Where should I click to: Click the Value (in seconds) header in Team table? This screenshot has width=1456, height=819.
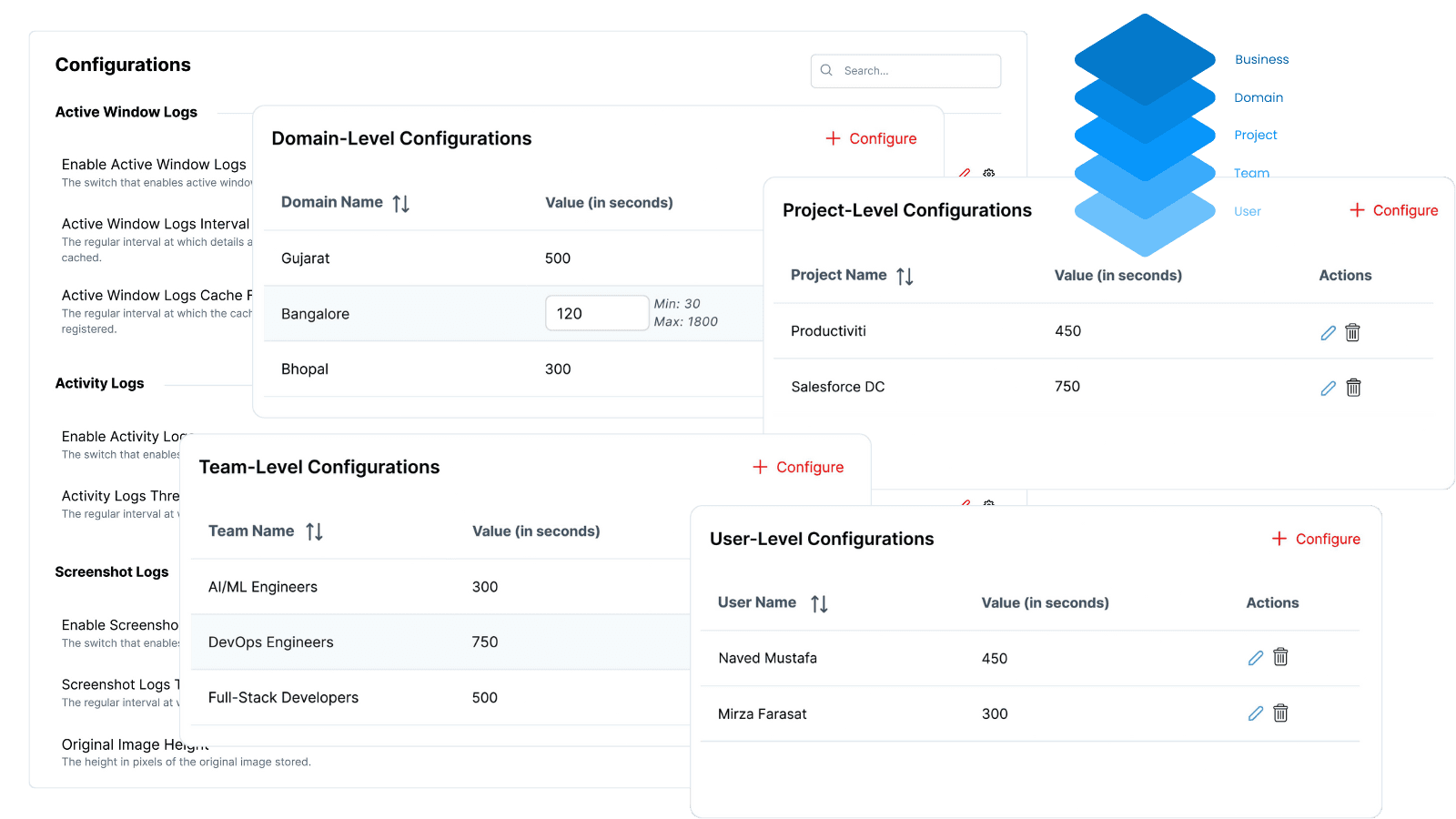(536, 531)
